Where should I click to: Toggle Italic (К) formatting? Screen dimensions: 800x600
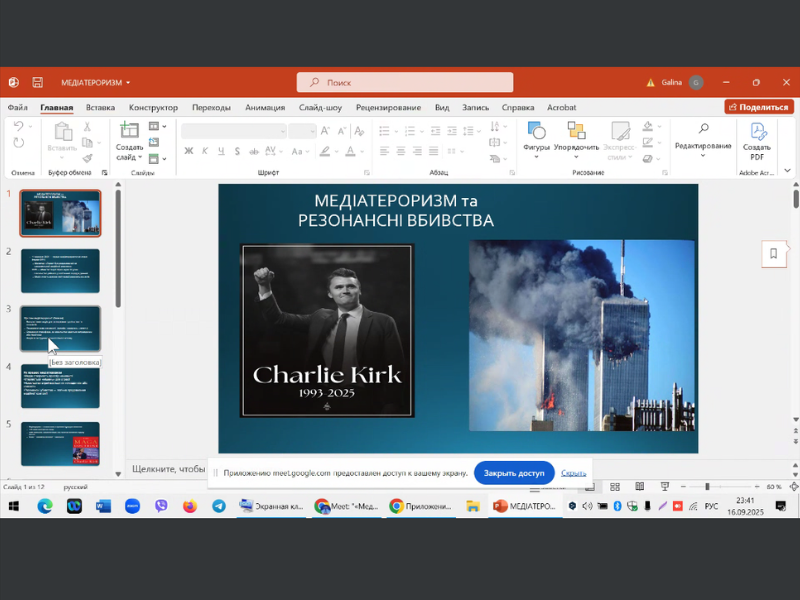205,151
